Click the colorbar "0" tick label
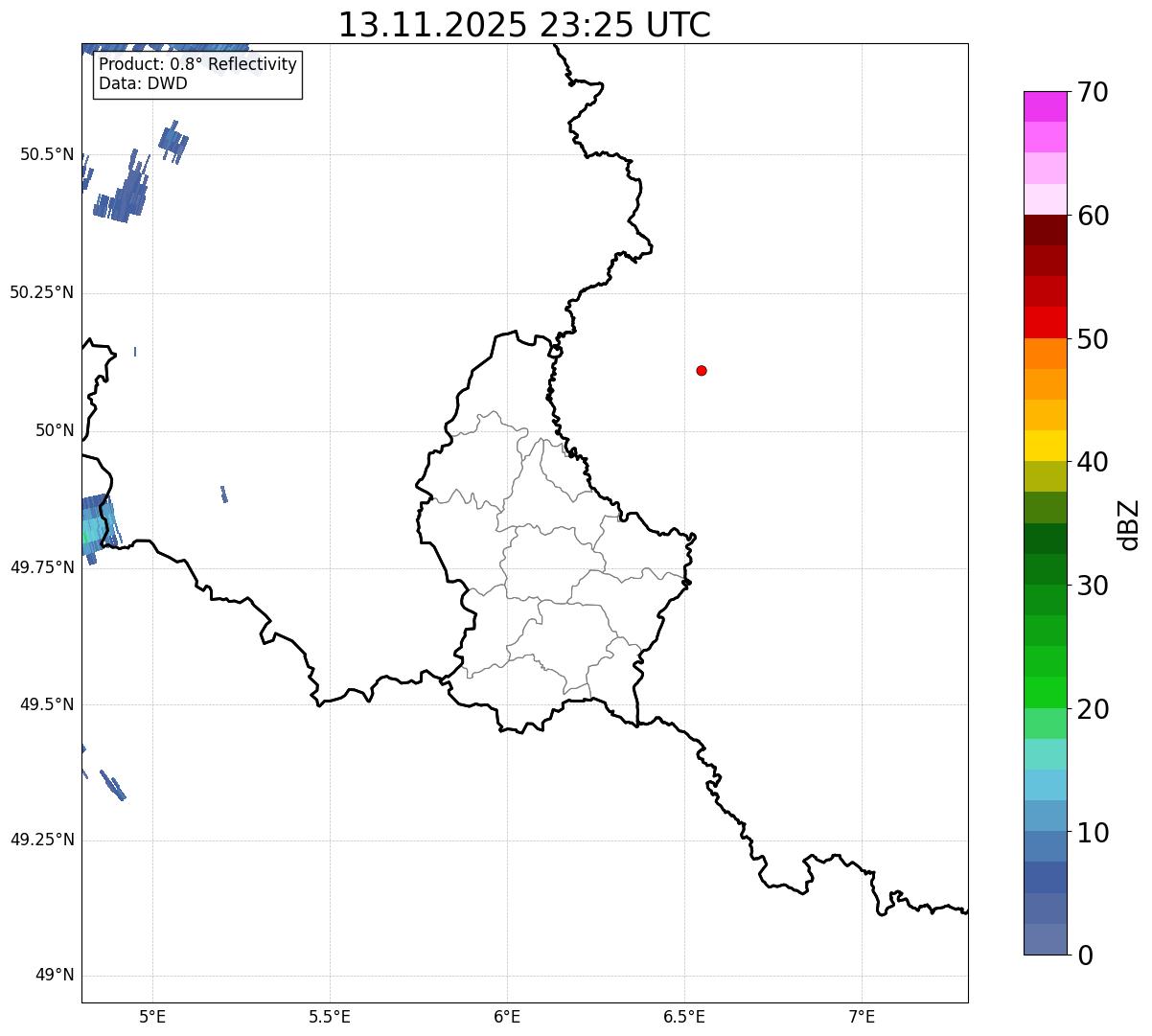 [1085, 955]
